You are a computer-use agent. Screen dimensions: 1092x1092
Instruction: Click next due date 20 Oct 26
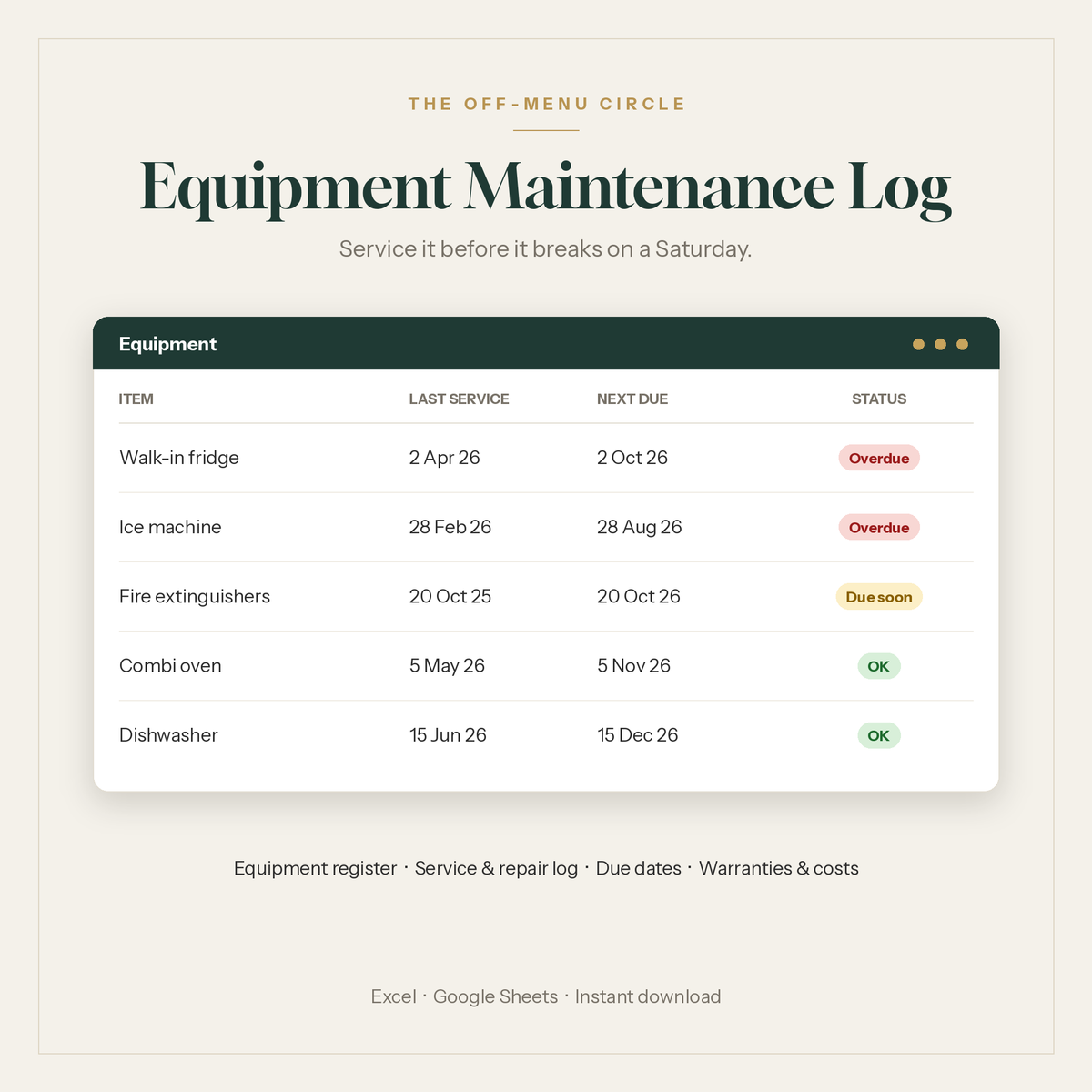tap(639, 596)
